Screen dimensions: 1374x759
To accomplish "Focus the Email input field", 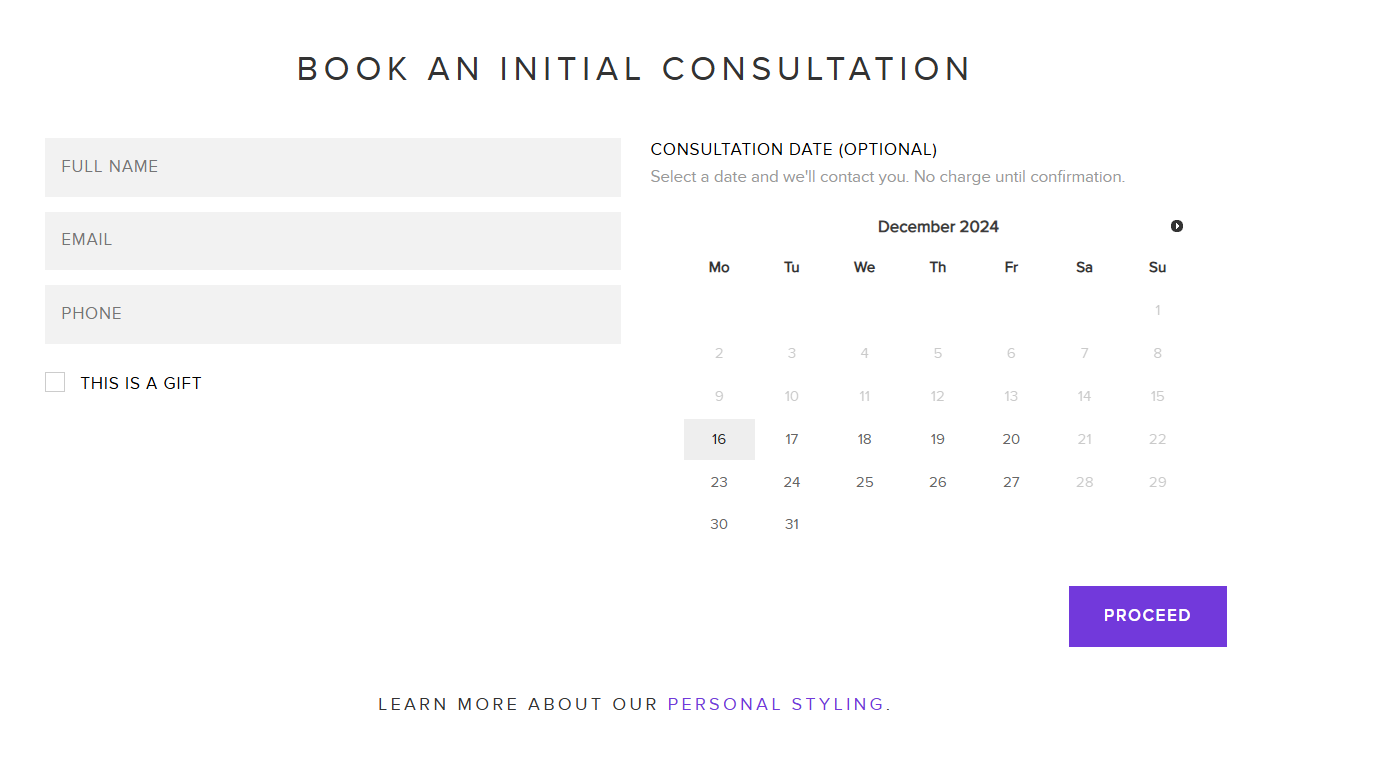I will point(332,240).
